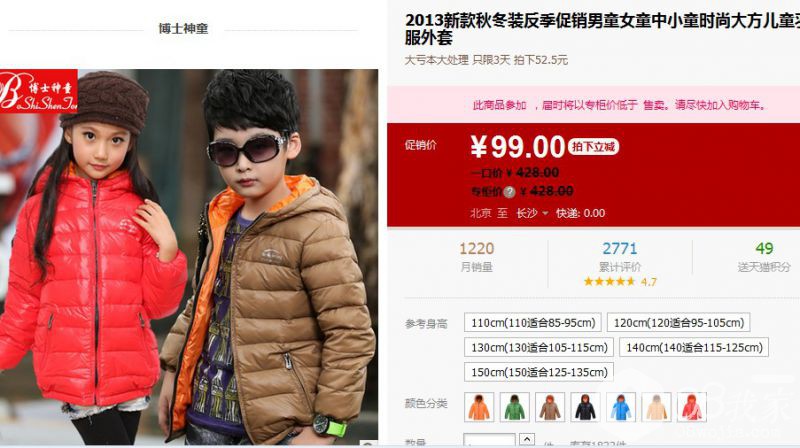Increase quantity with the up arrow
Image resolution: width=800 pixels, height=448 pixels.
pyautogui.click(x=527, y=439)
